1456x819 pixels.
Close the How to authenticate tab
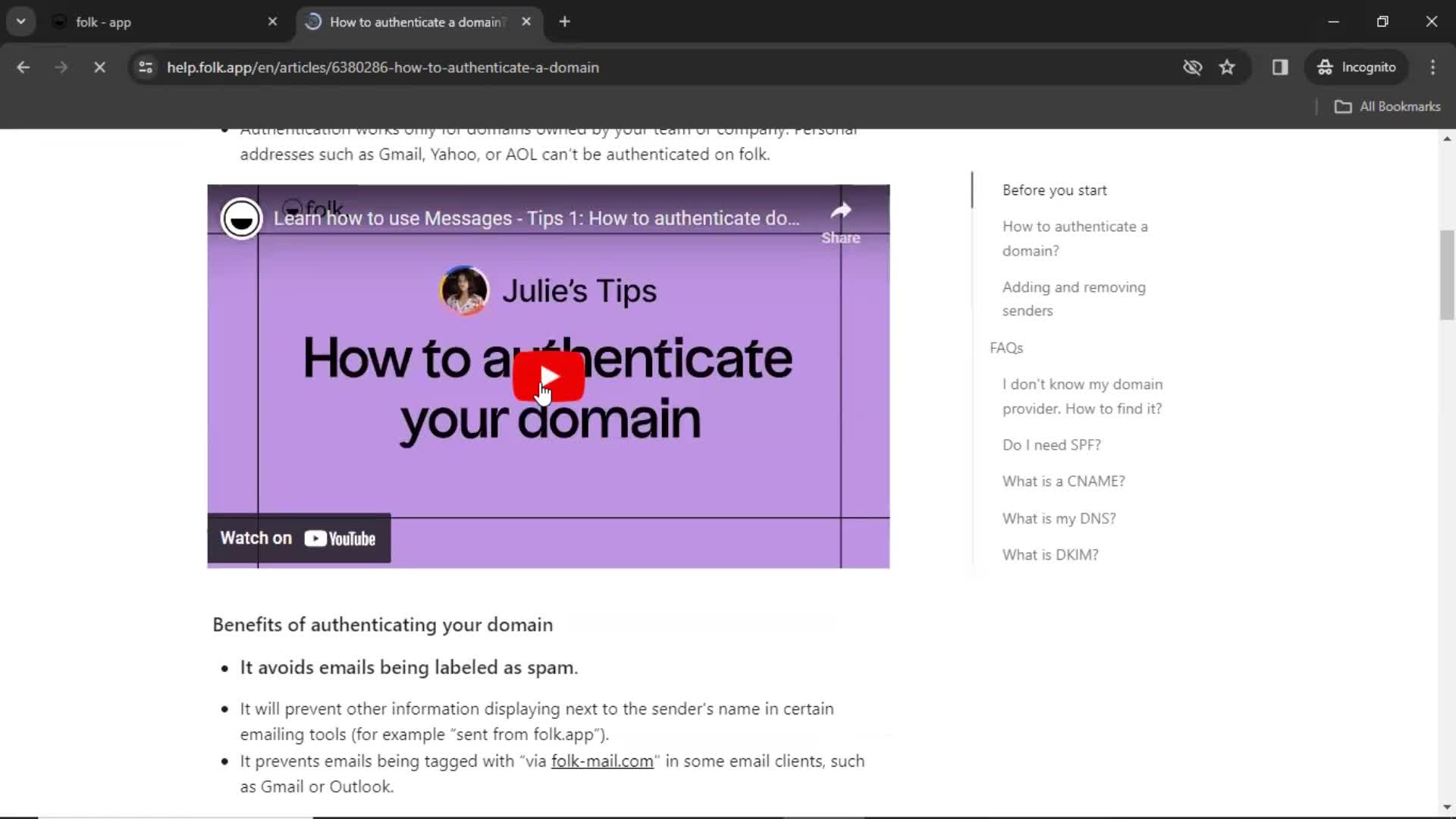(x=526, y=22)
